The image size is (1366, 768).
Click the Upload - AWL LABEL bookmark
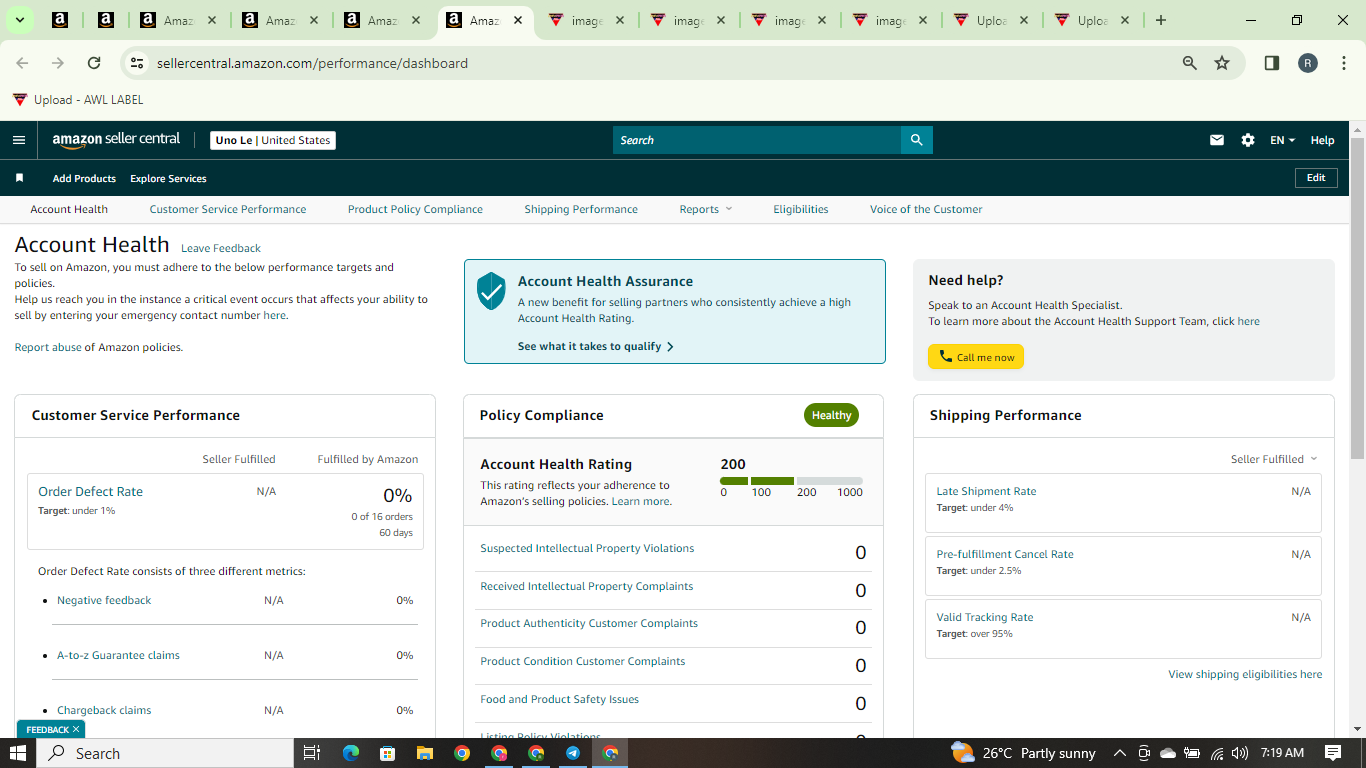pos(78,100)
